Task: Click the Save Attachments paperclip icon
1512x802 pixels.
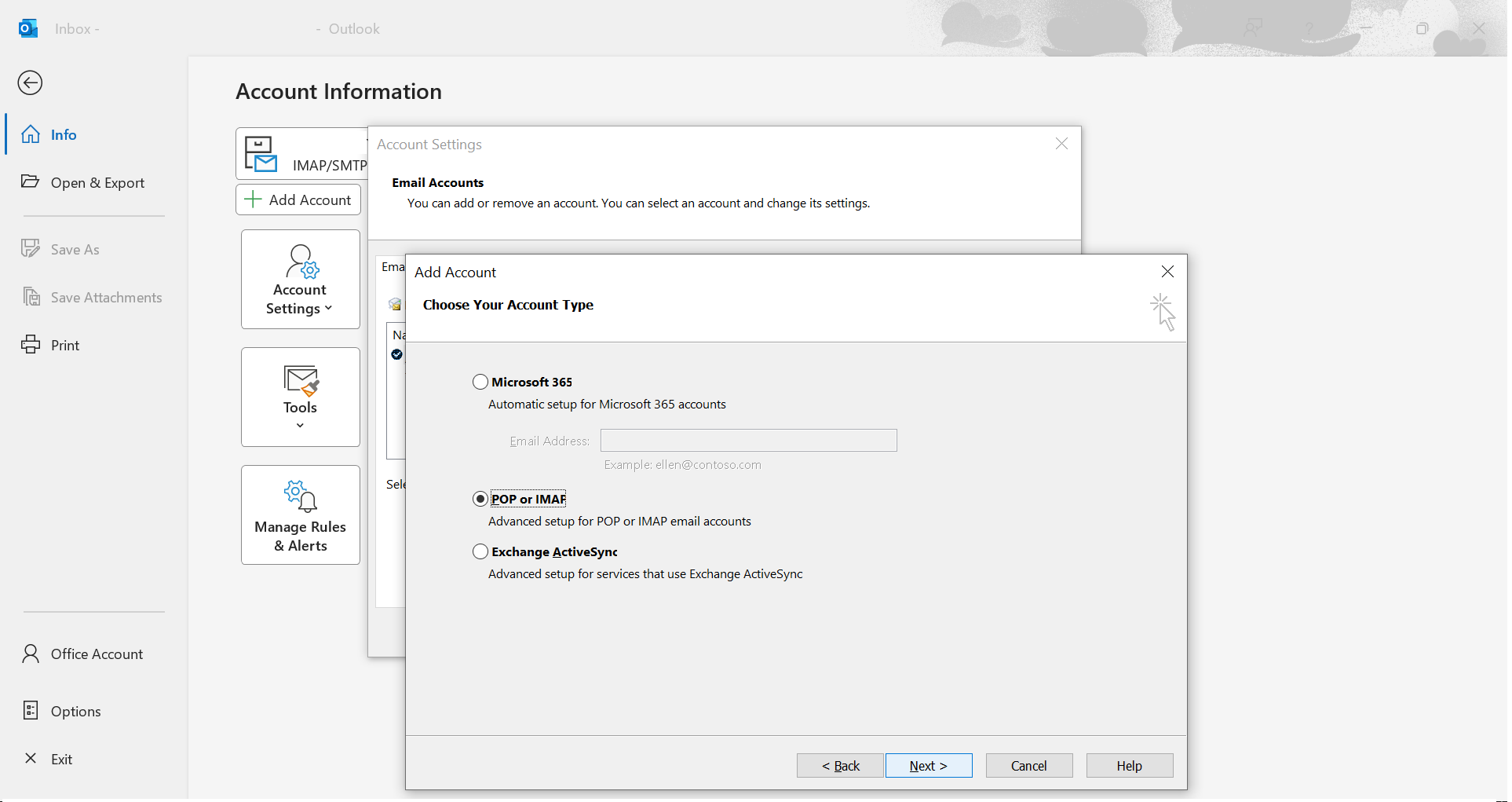Action: 31,296
